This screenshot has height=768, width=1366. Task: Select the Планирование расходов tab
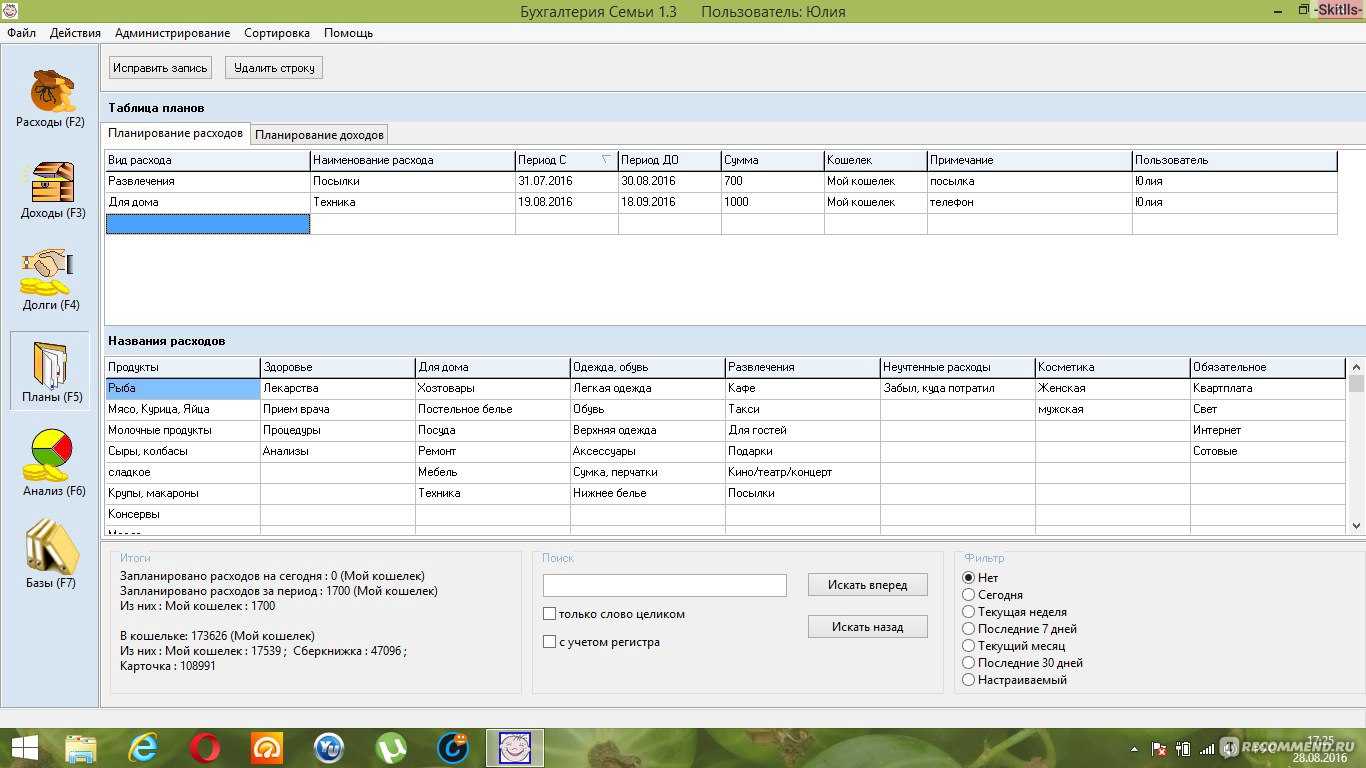coord(175,133)
